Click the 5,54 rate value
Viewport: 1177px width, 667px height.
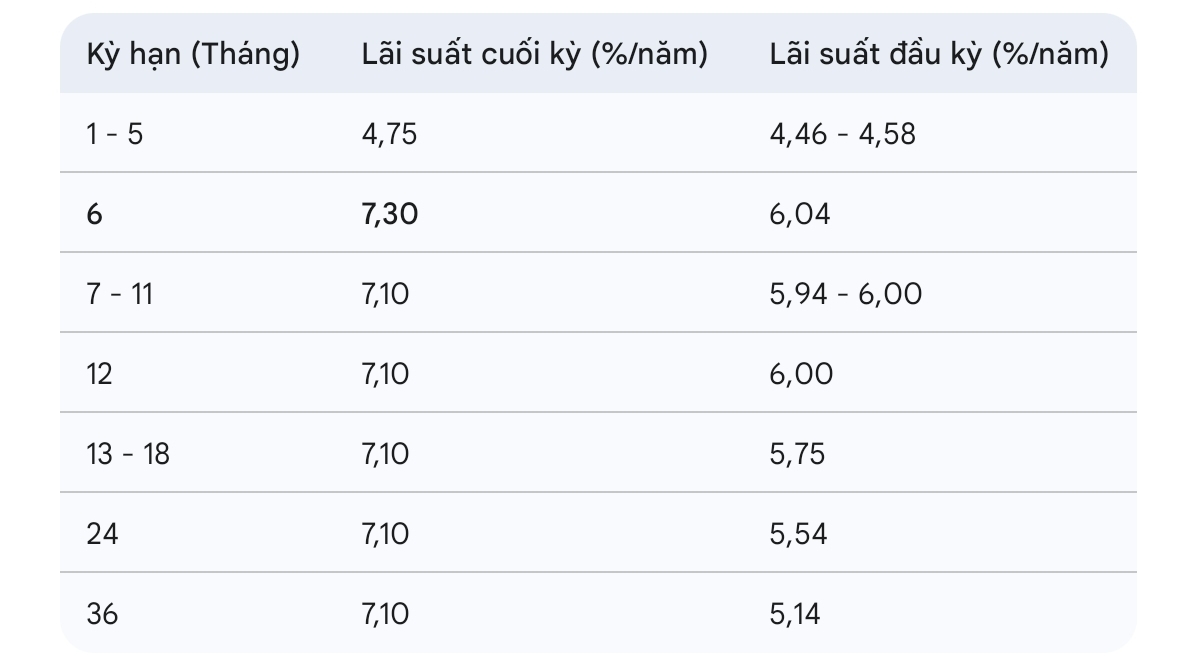tap(798, 534)
